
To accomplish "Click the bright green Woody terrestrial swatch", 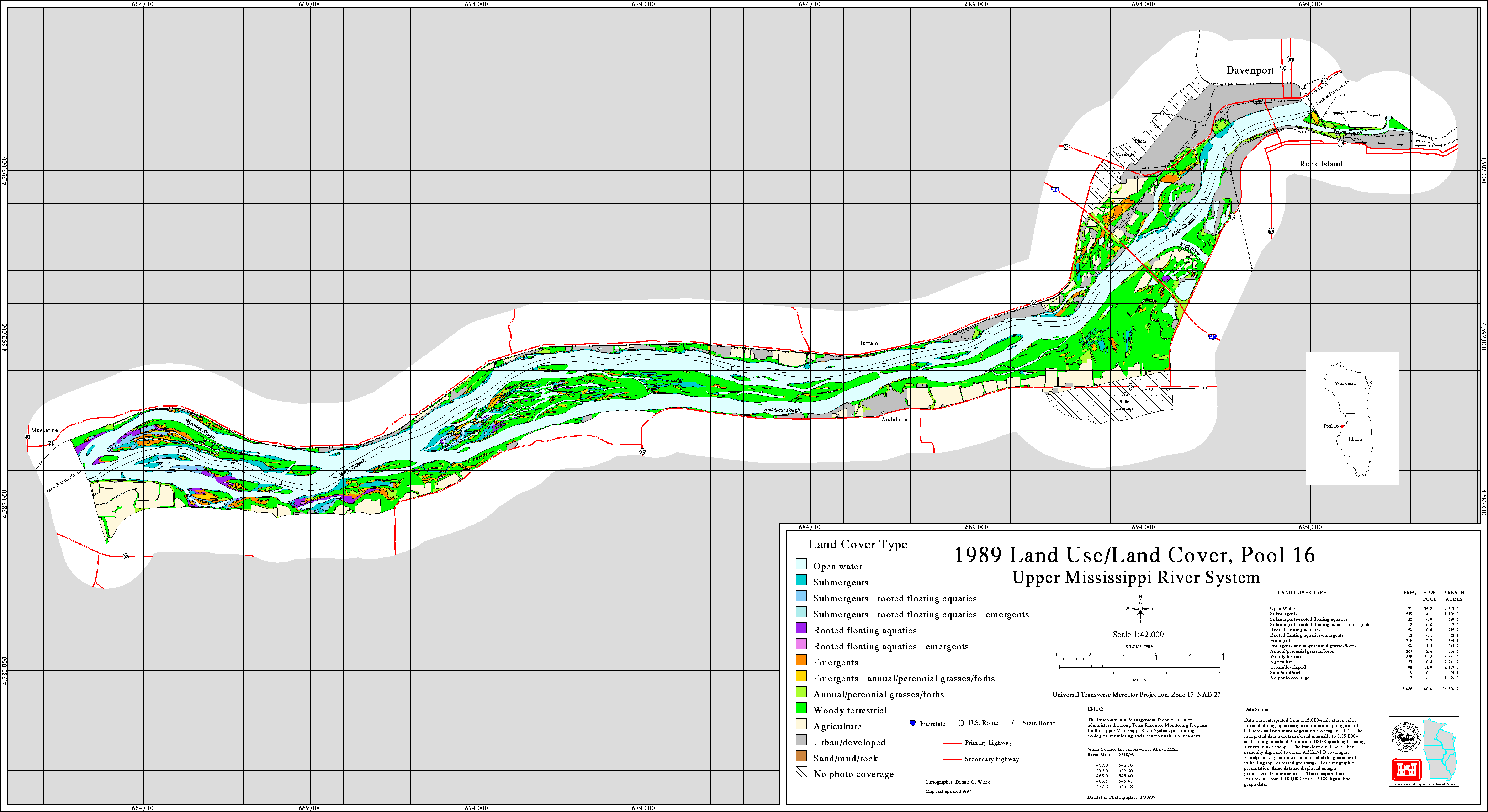I will (x=801, y=708).
